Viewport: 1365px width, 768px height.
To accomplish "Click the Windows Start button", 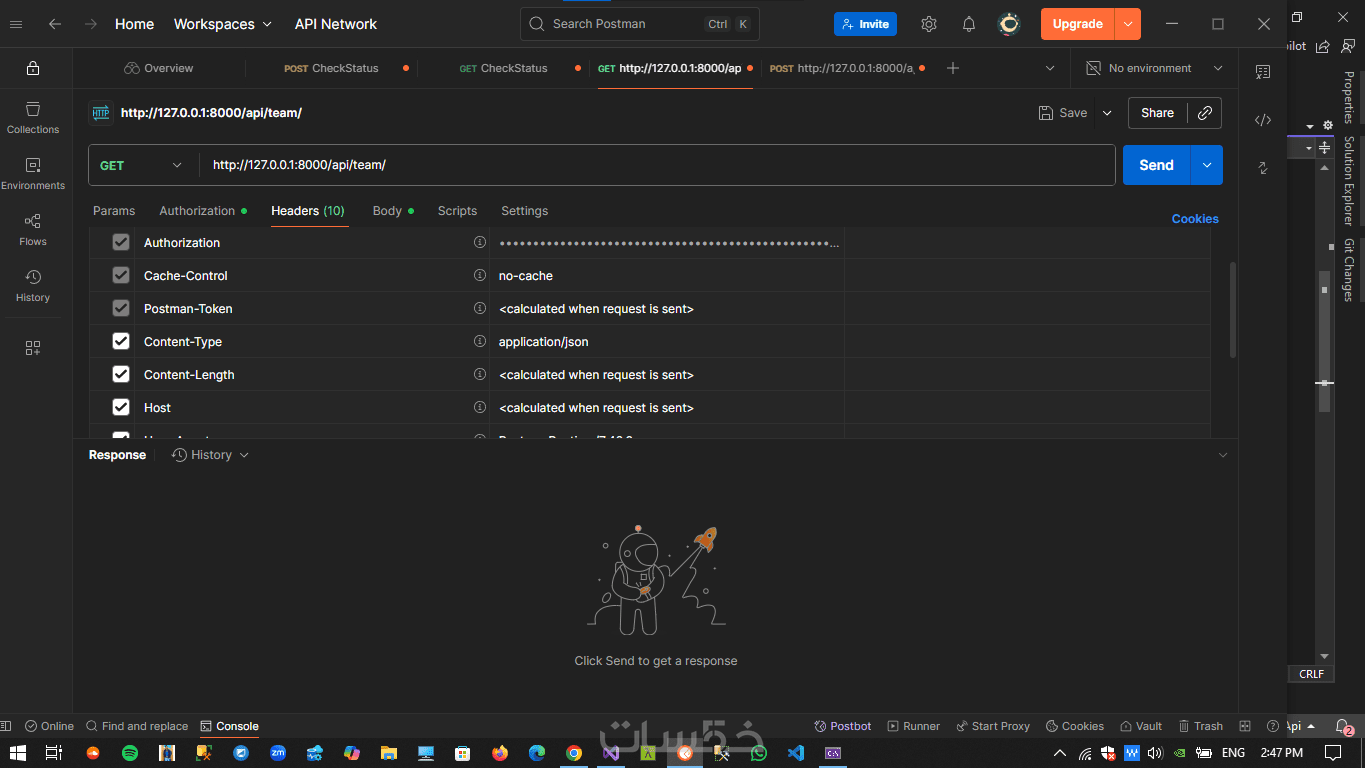I will coord(18,753).
